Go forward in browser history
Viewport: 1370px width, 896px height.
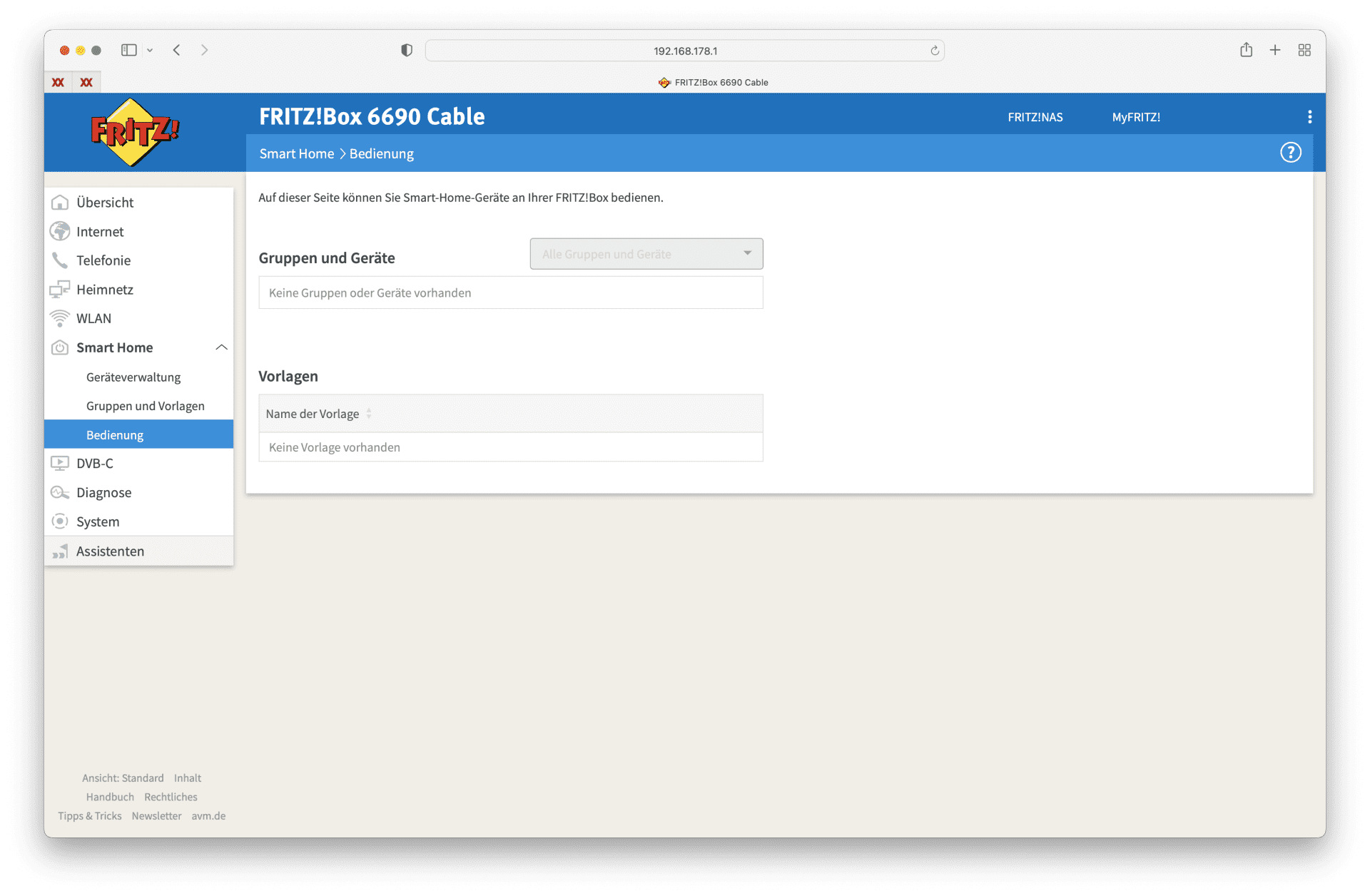(x=205, y=50)
